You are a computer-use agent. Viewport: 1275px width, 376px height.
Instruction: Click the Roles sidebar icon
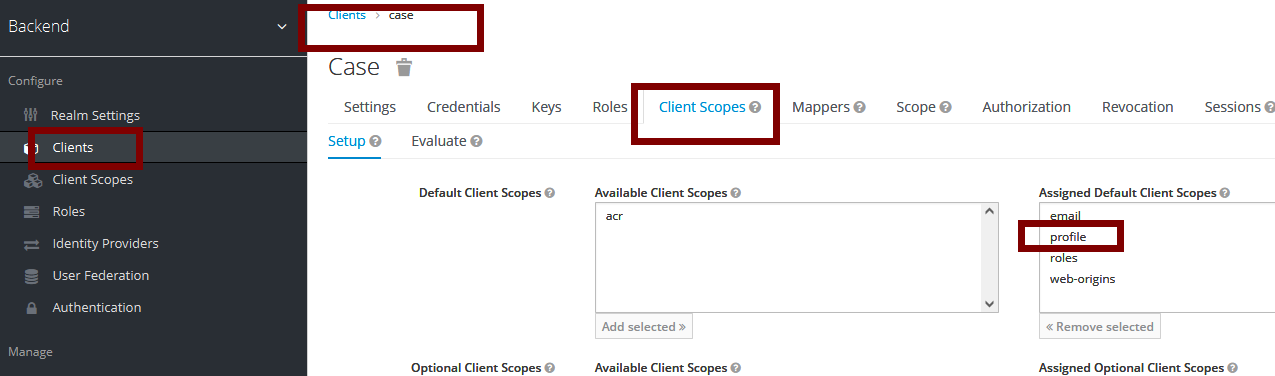[x=32, y=212]
